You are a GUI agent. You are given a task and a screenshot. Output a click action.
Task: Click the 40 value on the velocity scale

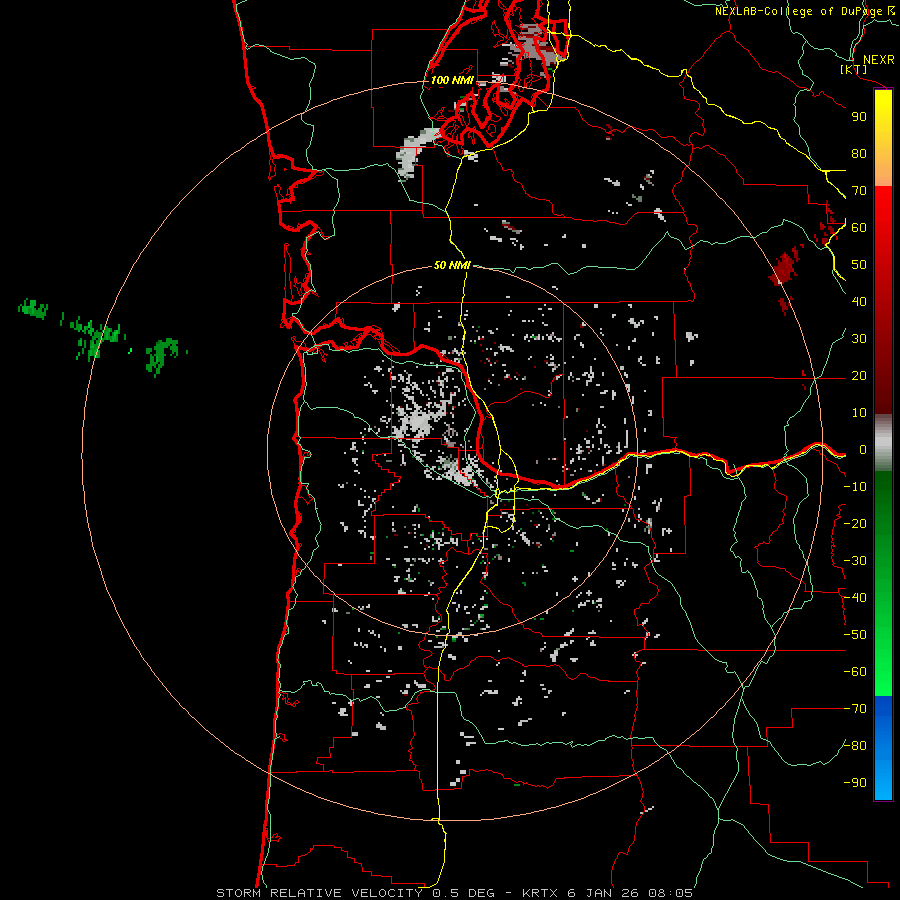(859, 302)
